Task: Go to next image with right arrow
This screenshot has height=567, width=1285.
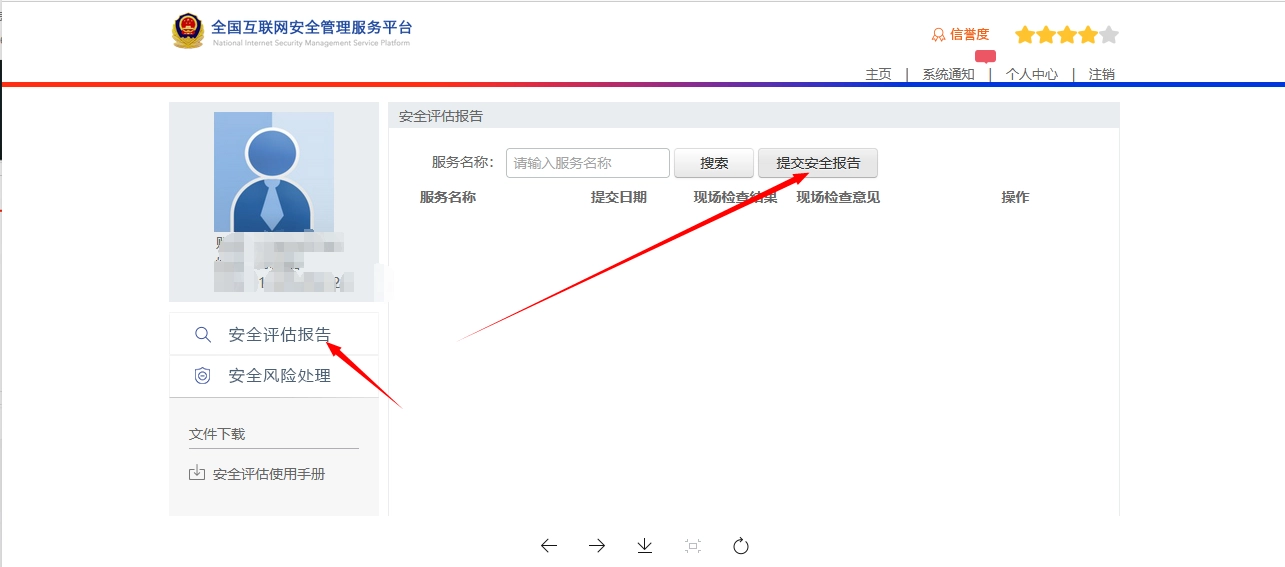Action: (597, 545)
